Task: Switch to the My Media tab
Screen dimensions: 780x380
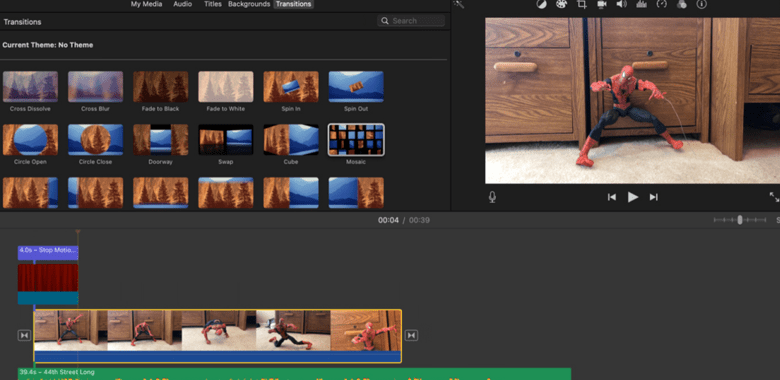Action: (146, 4)
